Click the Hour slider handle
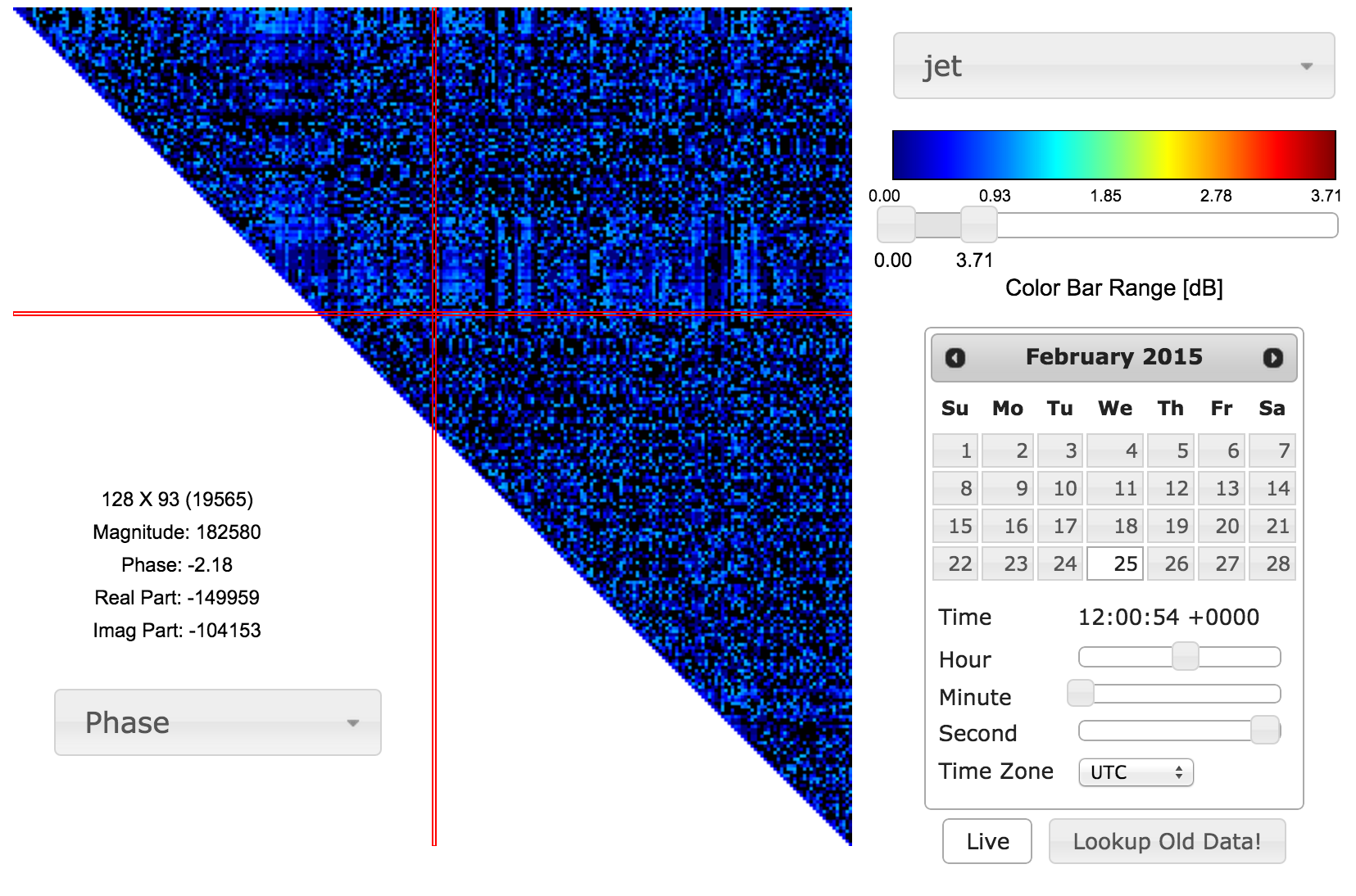The width and height of the screenshot is (1356, 896). (1185, 657)
